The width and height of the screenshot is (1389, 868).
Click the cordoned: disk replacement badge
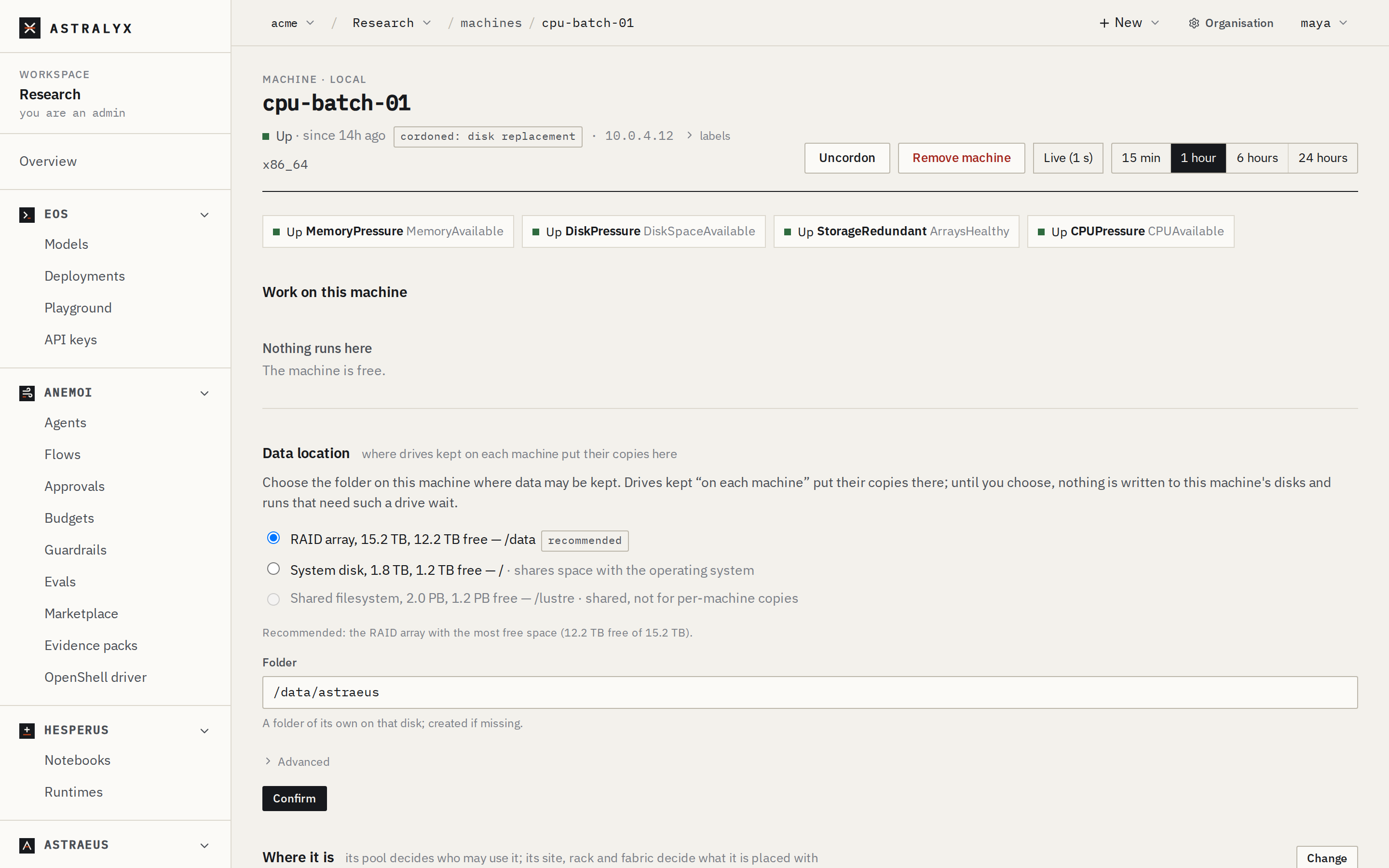[x=488, y=136]
